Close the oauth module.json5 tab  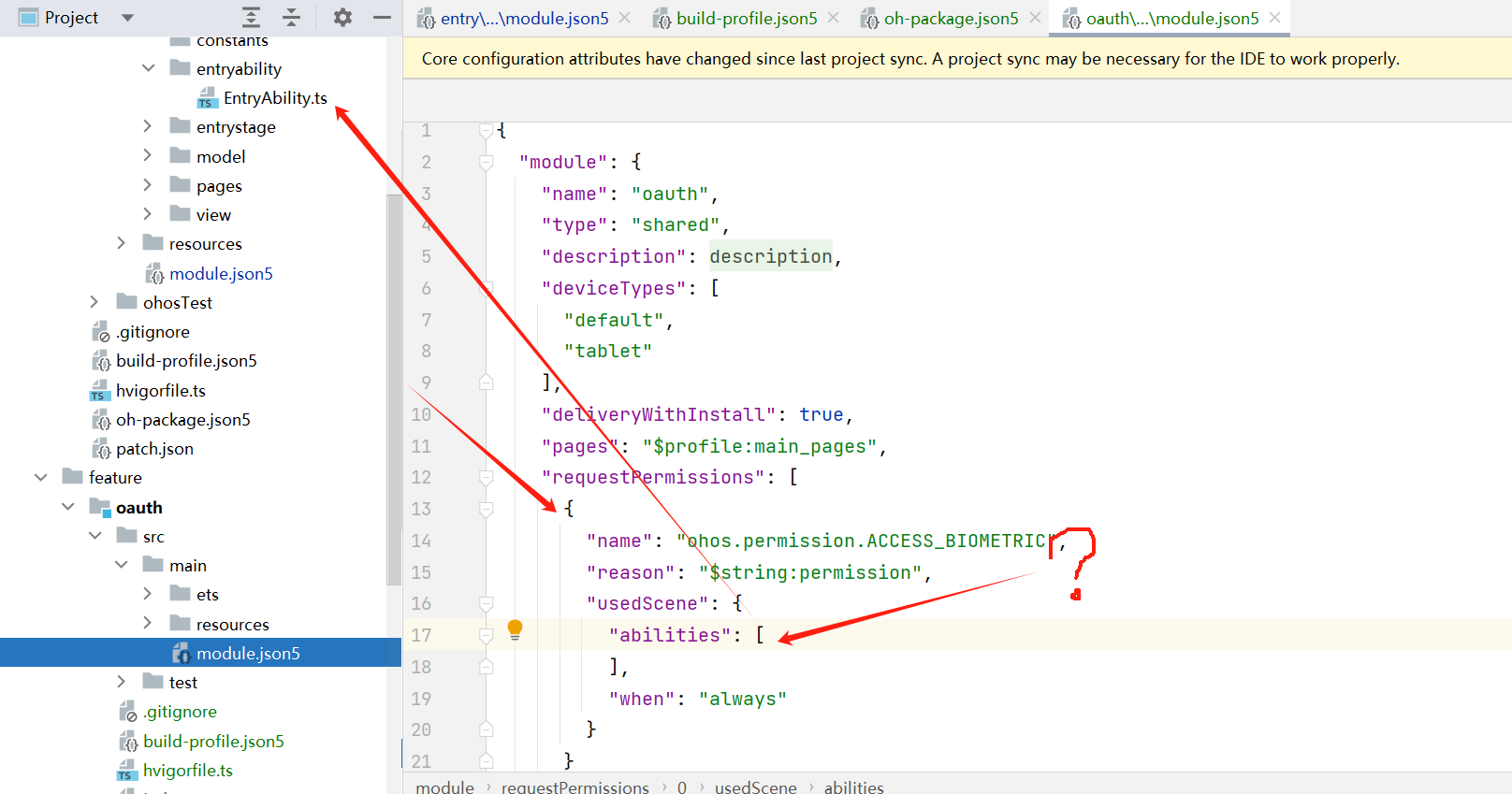point(1275,18)
